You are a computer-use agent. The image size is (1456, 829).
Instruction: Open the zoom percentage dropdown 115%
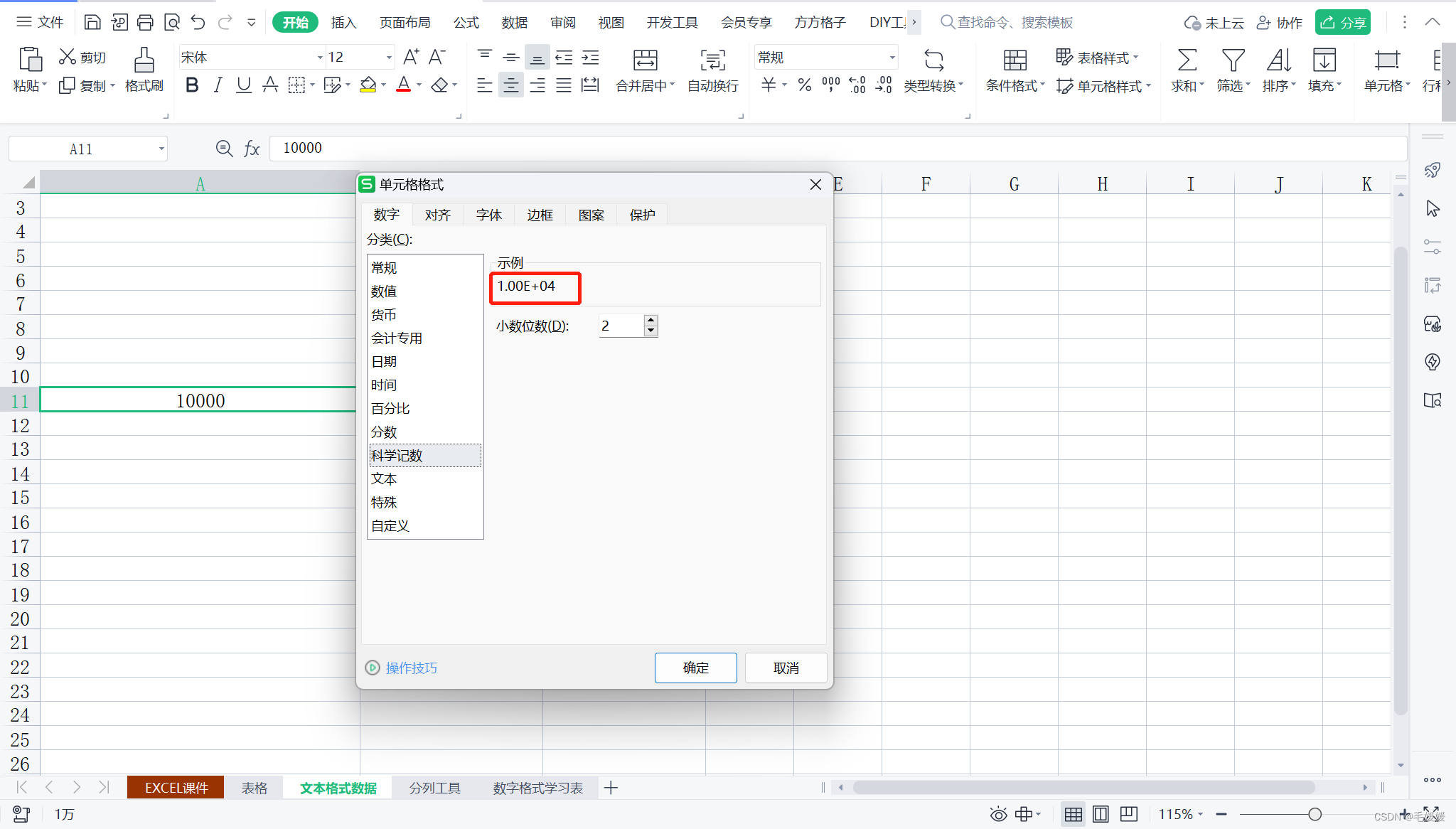(x=1180, y=814)
